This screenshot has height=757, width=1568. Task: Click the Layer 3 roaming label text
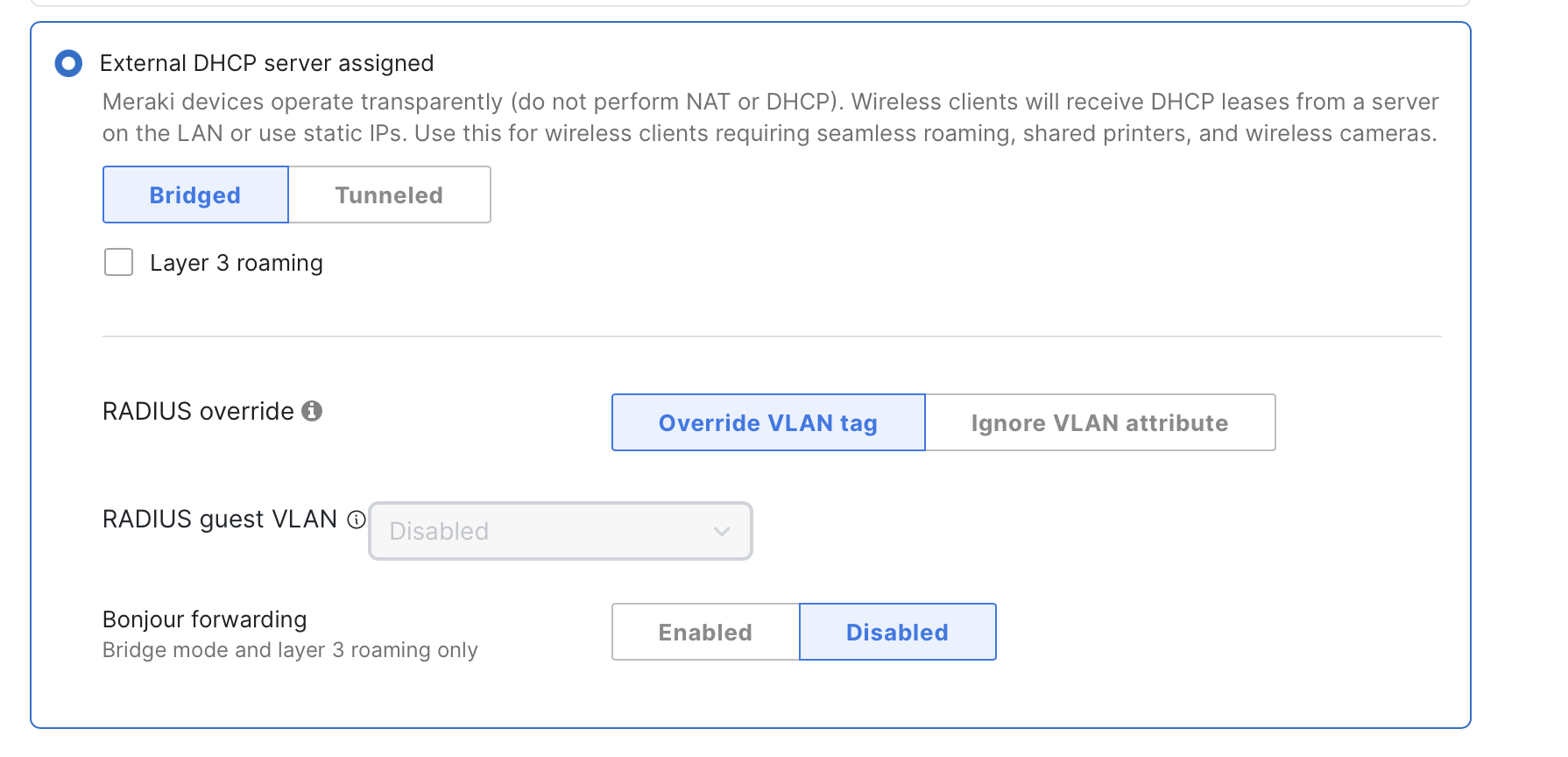pyautogui.click(x=237, y=263)
